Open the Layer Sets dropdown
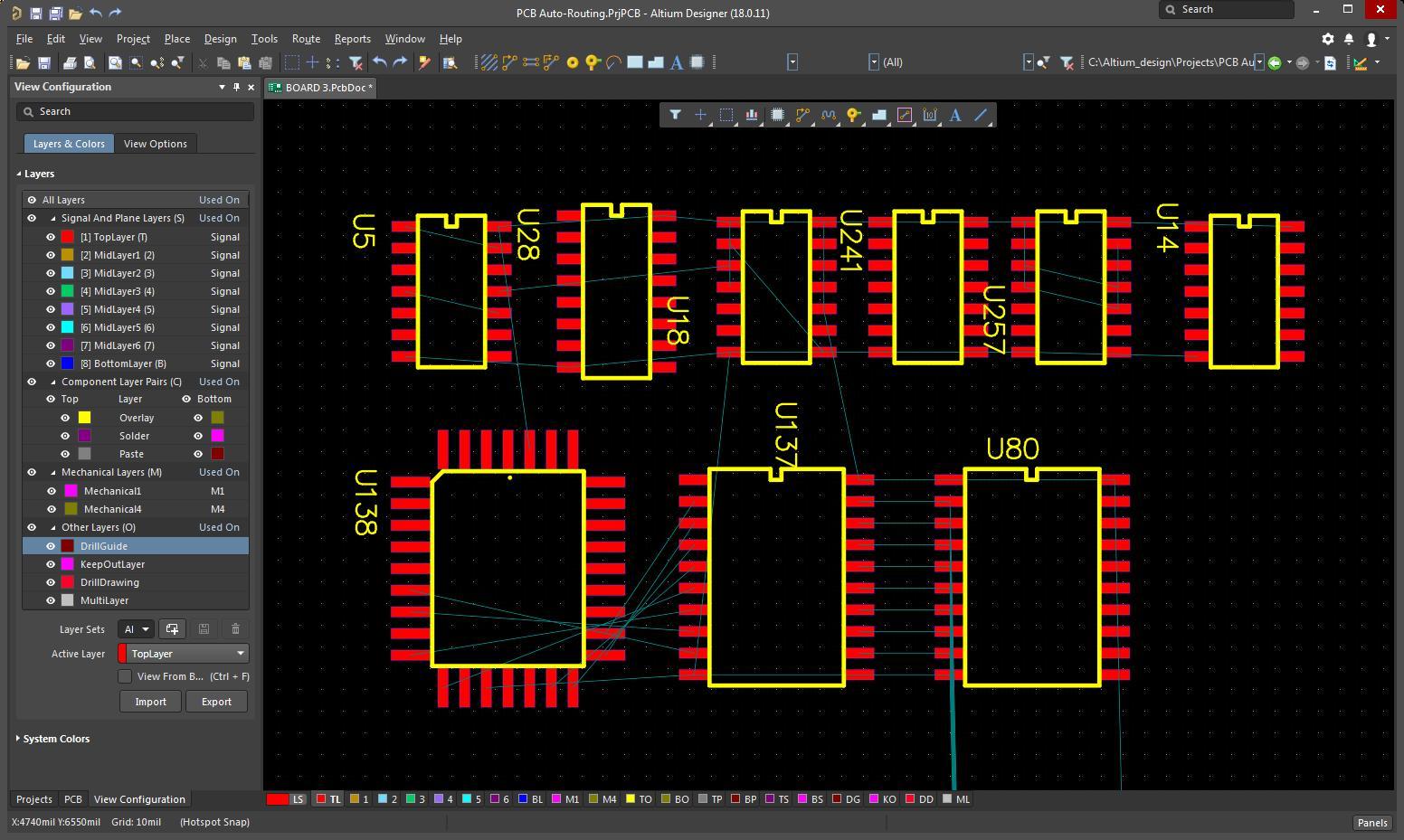1404x840 pixels. coord(136,629)
